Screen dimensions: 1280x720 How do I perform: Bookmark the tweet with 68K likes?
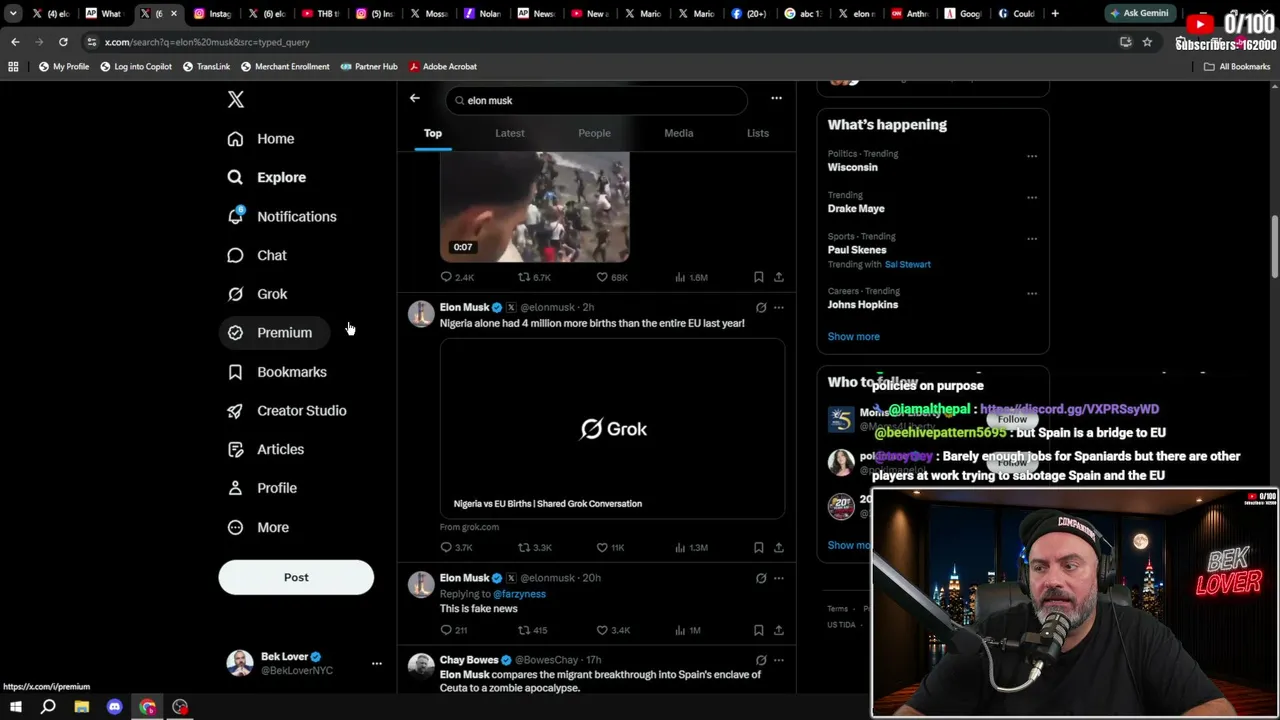(x=759, y=277)
